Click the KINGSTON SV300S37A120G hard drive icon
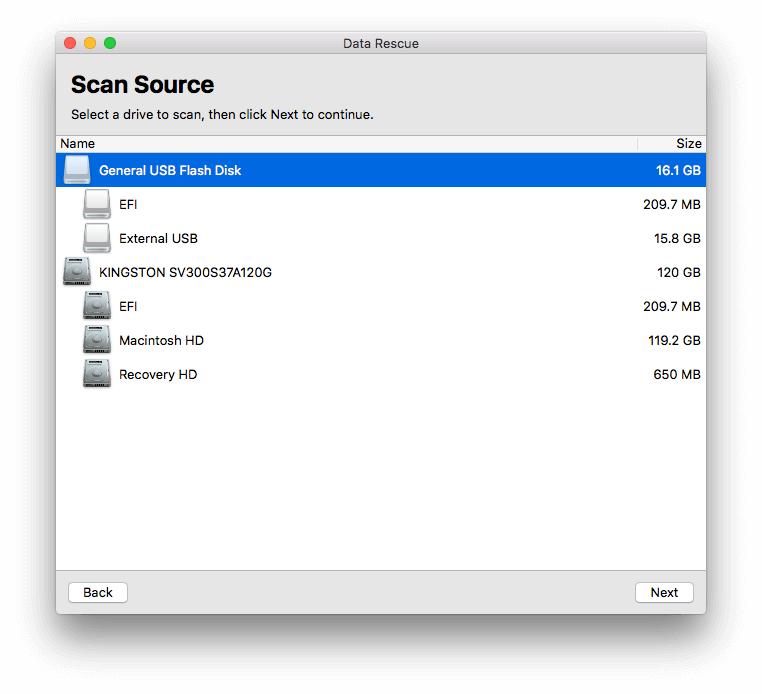762x694 pixels. [x=77, y=272]
